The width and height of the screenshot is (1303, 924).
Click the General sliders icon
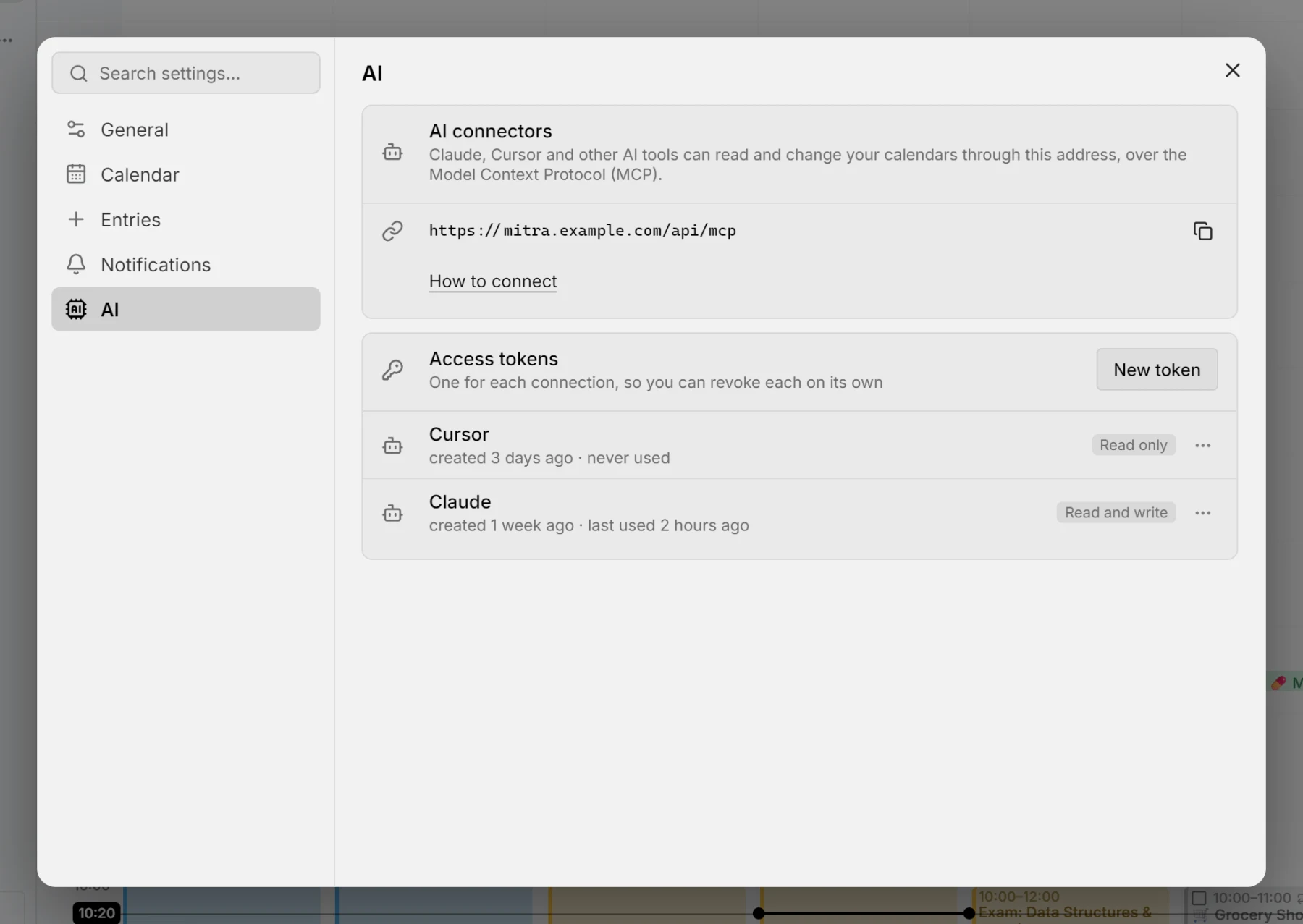(x=76, y=130)
